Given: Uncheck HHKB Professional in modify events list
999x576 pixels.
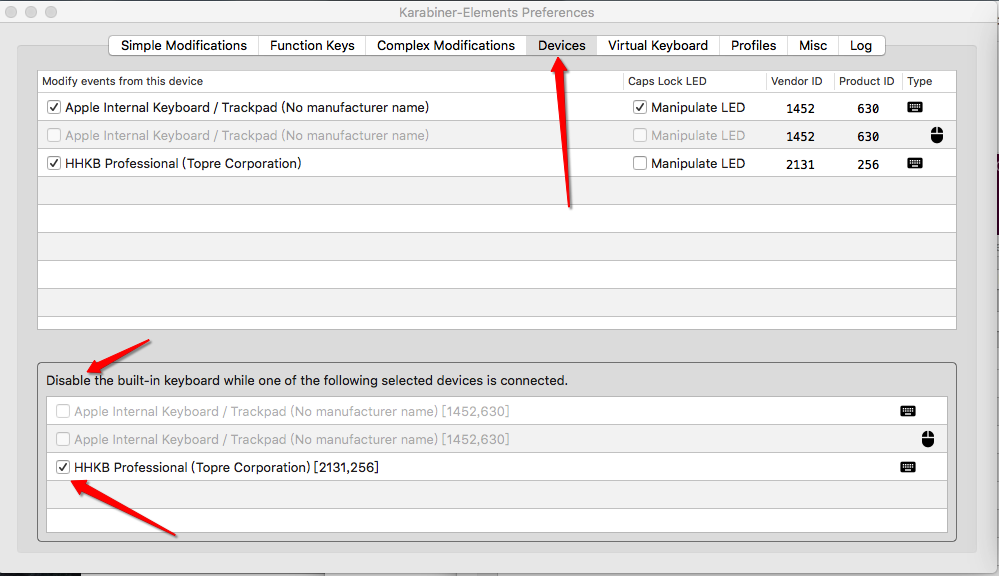Looking at the screenshot, I should pos(54,163).
